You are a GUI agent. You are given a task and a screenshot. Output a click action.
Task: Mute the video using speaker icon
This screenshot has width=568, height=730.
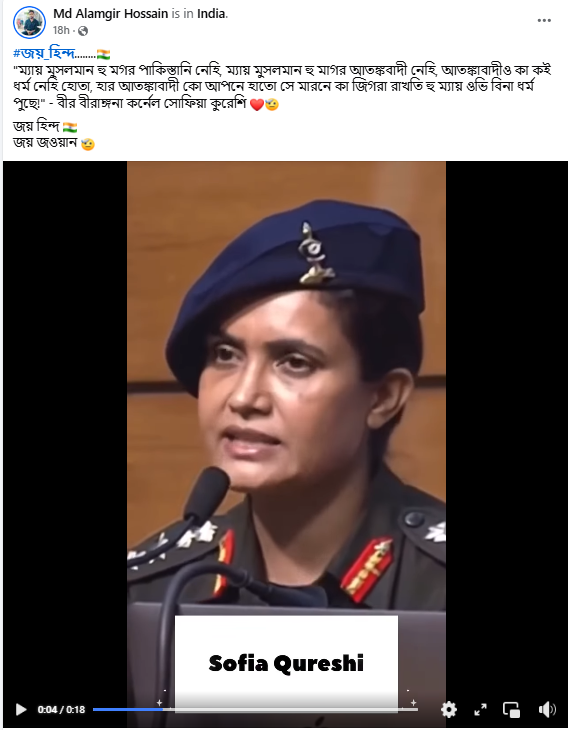click(547, 709)
